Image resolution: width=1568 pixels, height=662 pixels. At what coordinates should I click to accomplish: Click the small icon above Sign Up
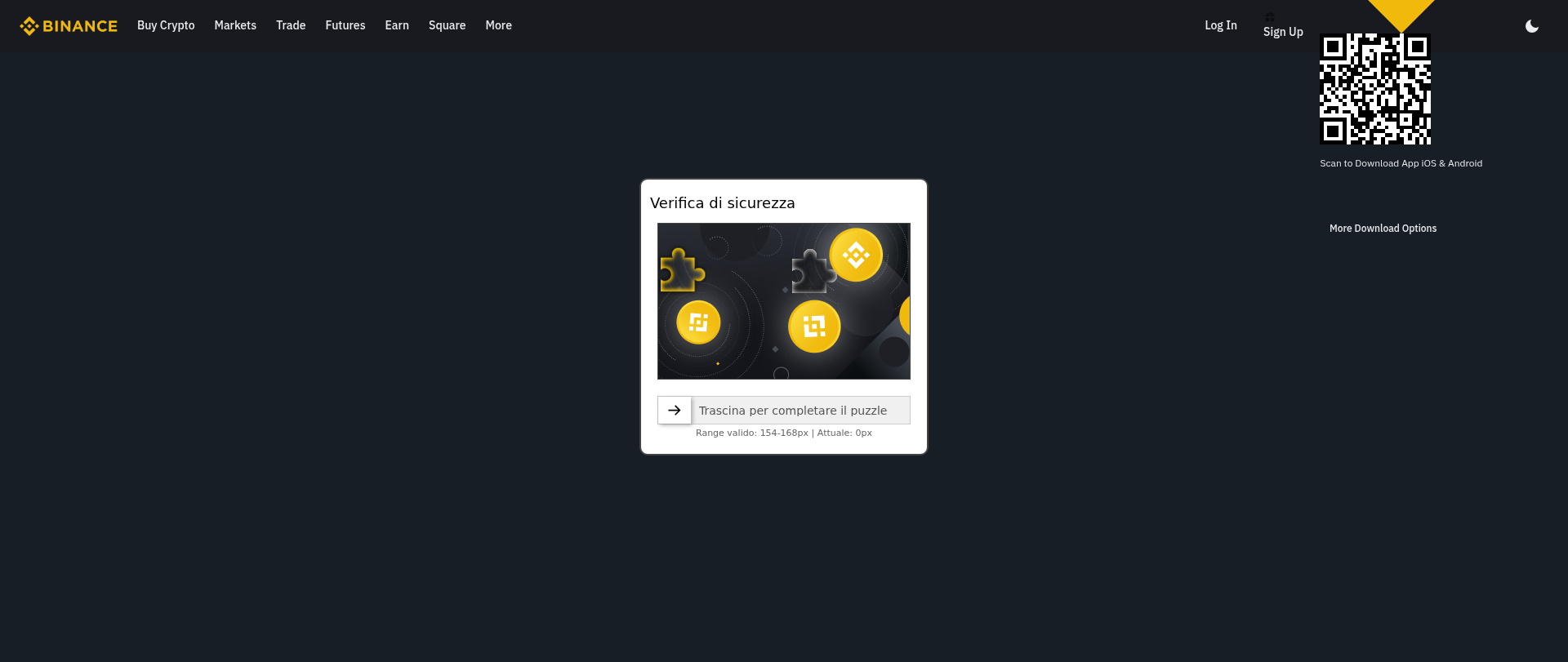(x=1270, y=17)
